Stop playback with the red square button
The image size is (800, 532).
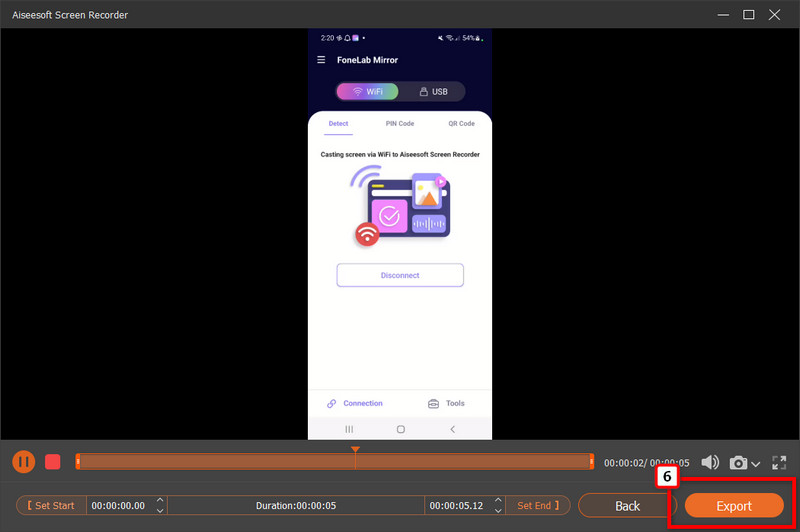(53, 462)
